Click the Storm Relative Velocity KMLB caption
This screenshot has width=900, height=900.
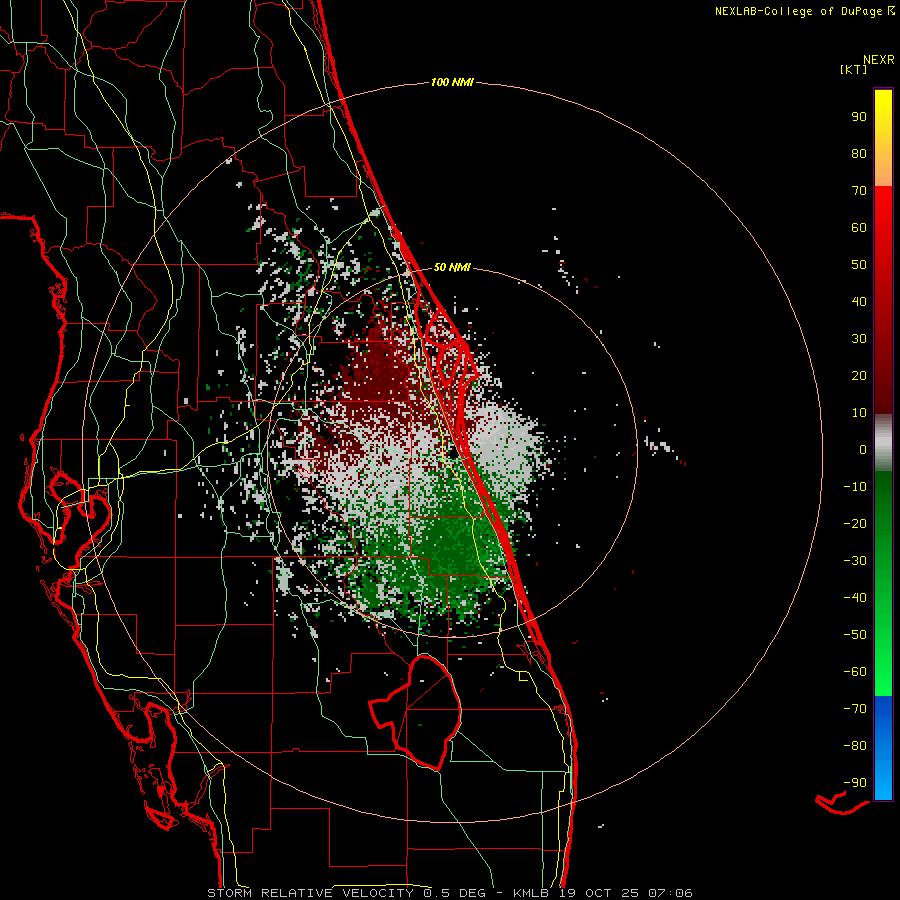tap(450, 893)
